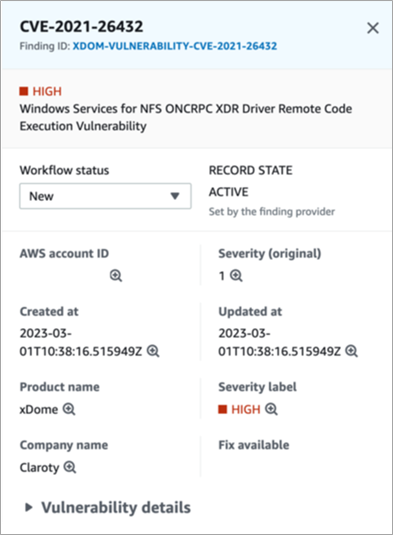Click the Claroty company name value
Screen dimensions: 393x535
[40, 467]
